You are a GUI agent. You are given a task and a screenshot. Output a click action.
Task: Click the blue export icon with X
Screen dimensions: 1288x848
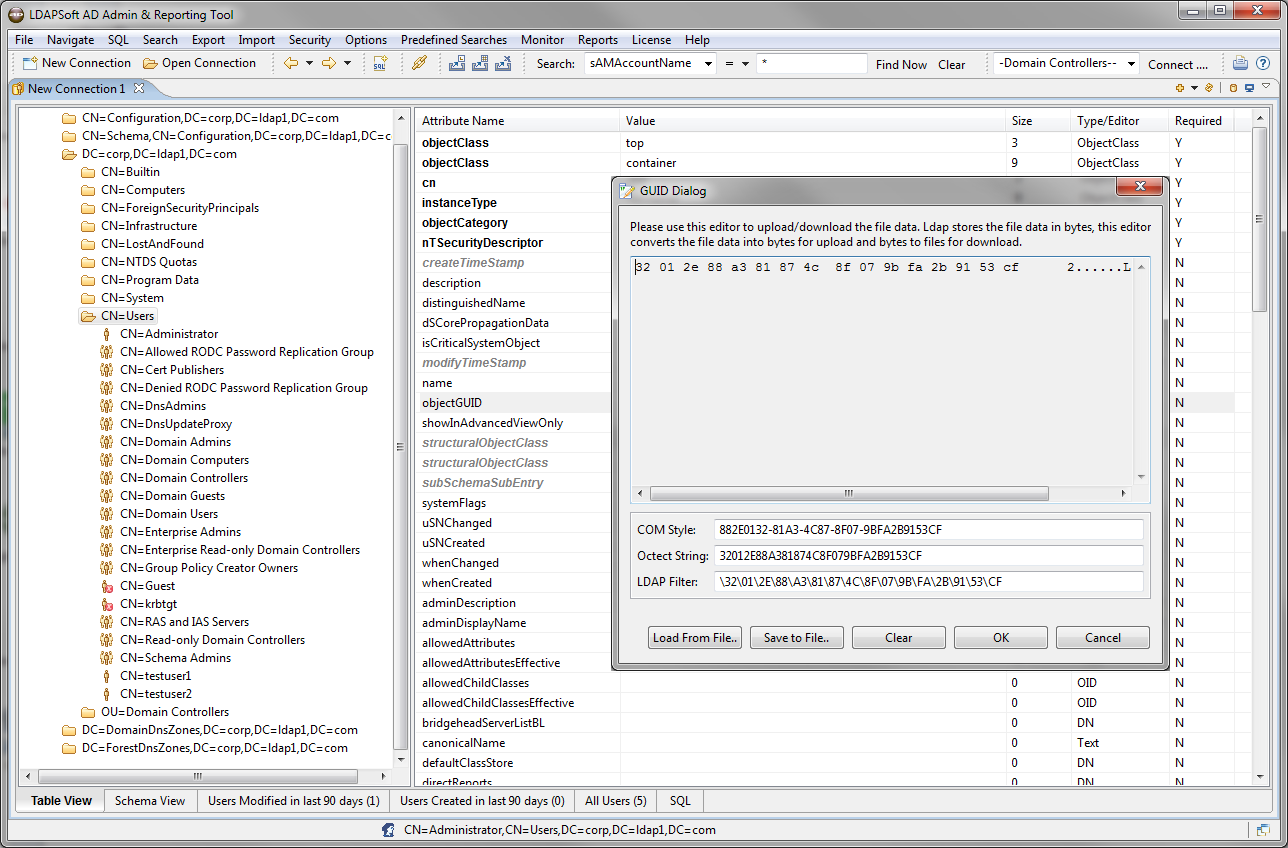[503, 63]
